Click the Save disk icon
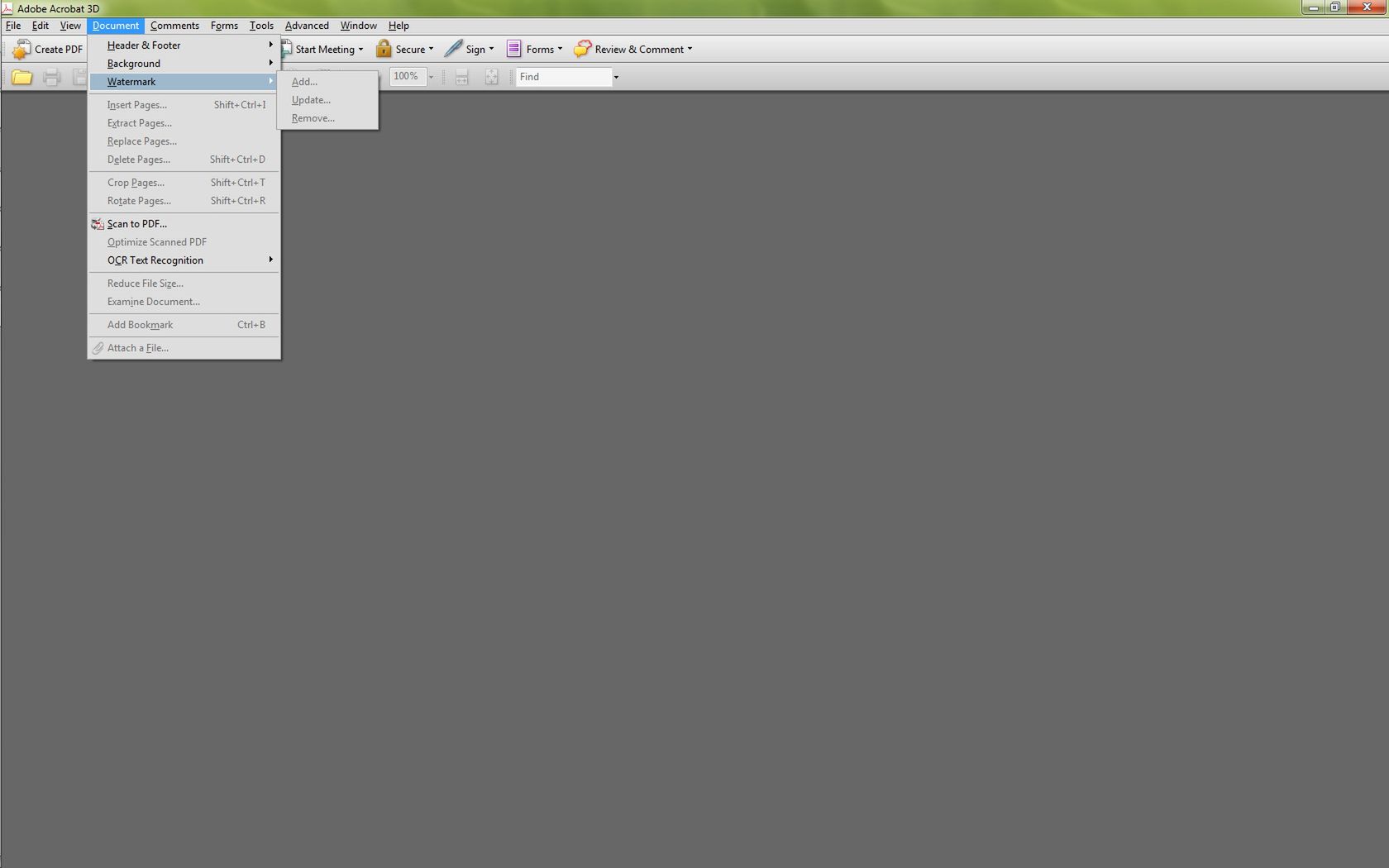This screenshot has height=868, width=1389. pos(79,77)
